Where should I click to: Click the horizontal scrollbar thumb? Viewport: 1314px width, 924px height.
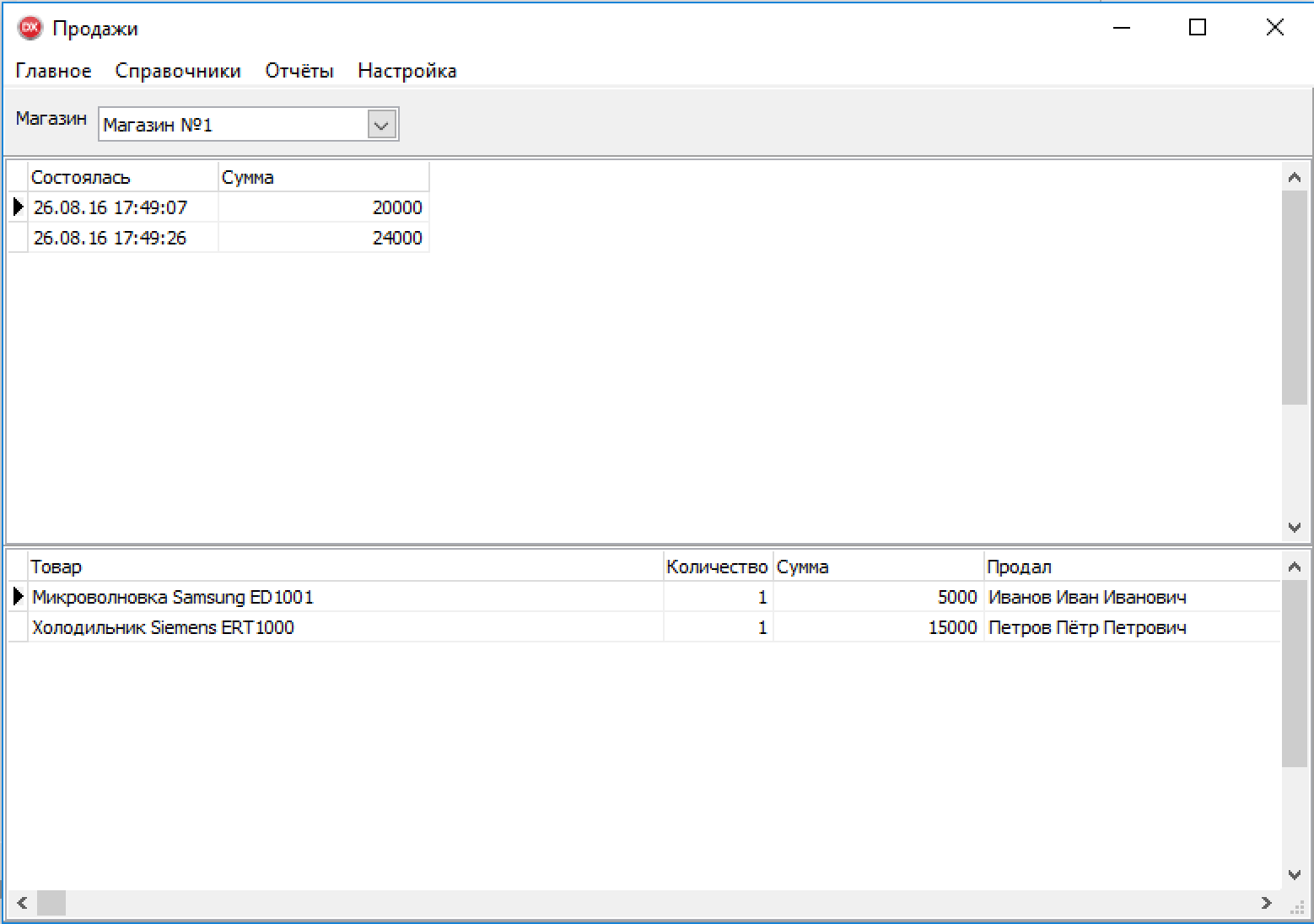point(51,903)
